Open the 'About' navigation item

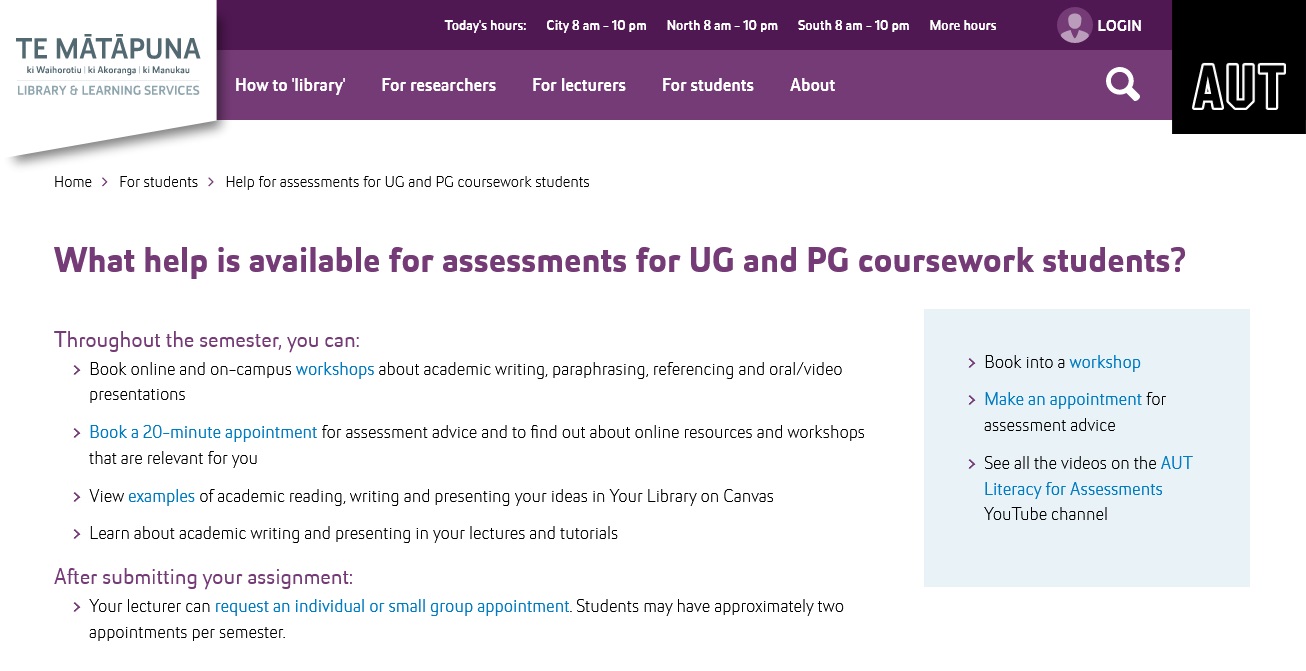click(x=812, y=85)
